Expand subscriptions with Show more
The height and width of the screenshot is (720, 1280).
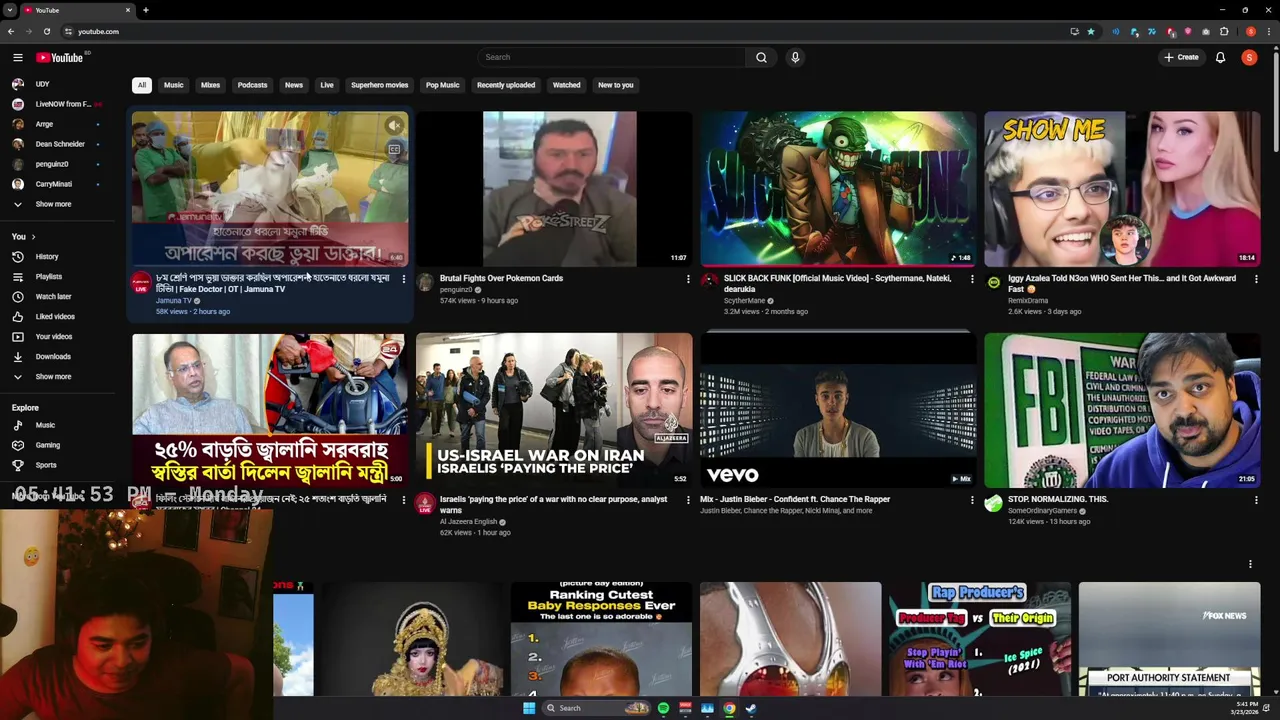pos(53,204)
